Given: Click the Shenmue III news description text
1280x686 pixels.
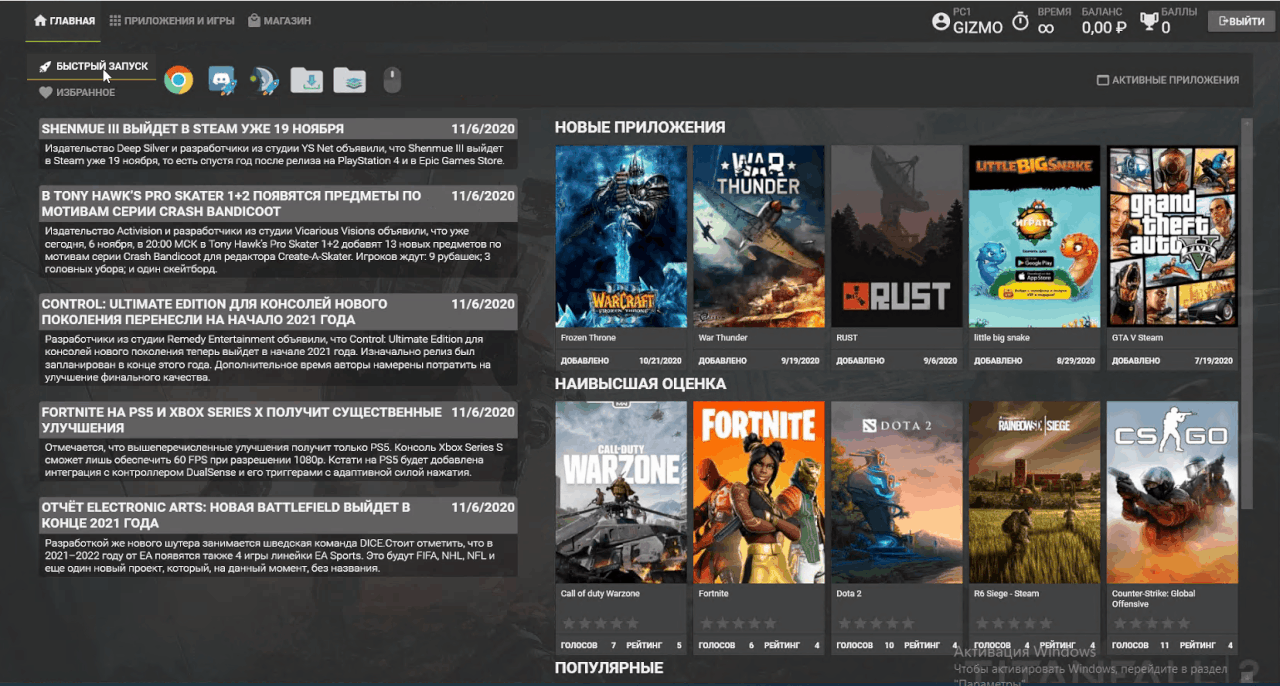Looking at the screenshot, I should pyautogui.click(x=275, y=154).
